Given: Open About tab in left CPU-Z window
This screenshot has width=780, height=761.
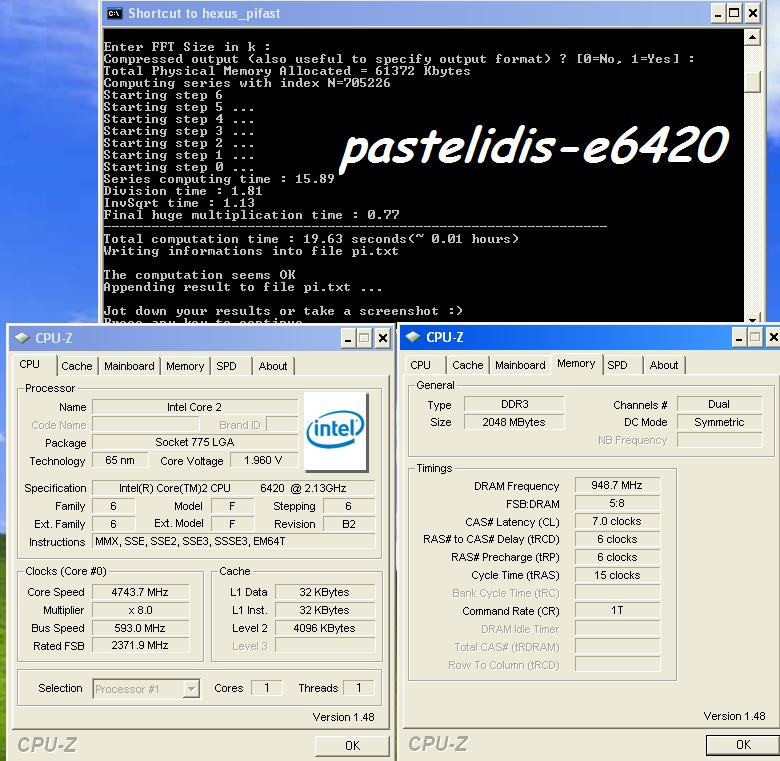Looking at the screenshot, I should coord(273,366).
